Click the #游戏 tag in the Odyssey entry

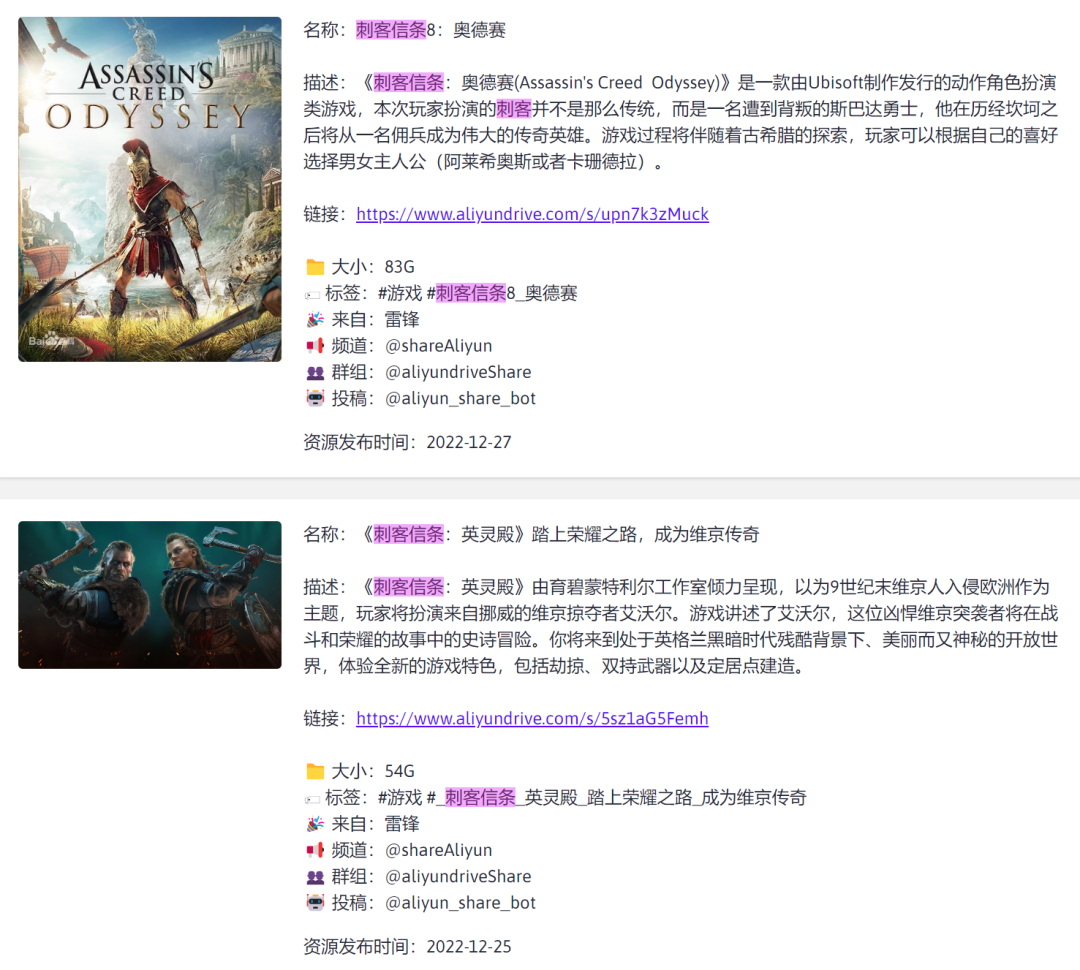[399, 293]
